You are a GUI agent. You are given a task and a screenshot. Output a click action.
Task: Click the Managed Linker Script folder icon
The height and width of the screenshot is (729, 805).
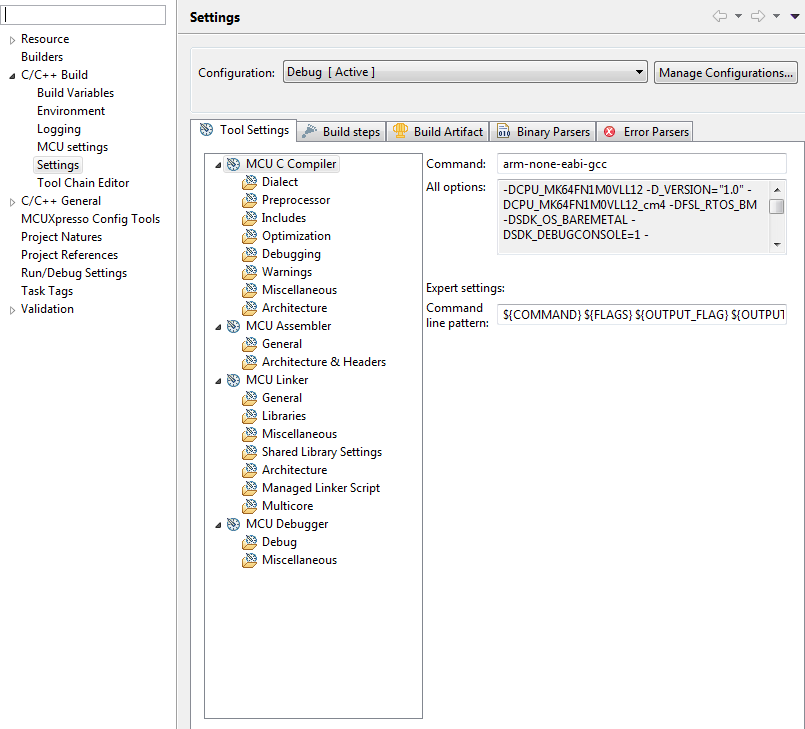tap(250, 488)
